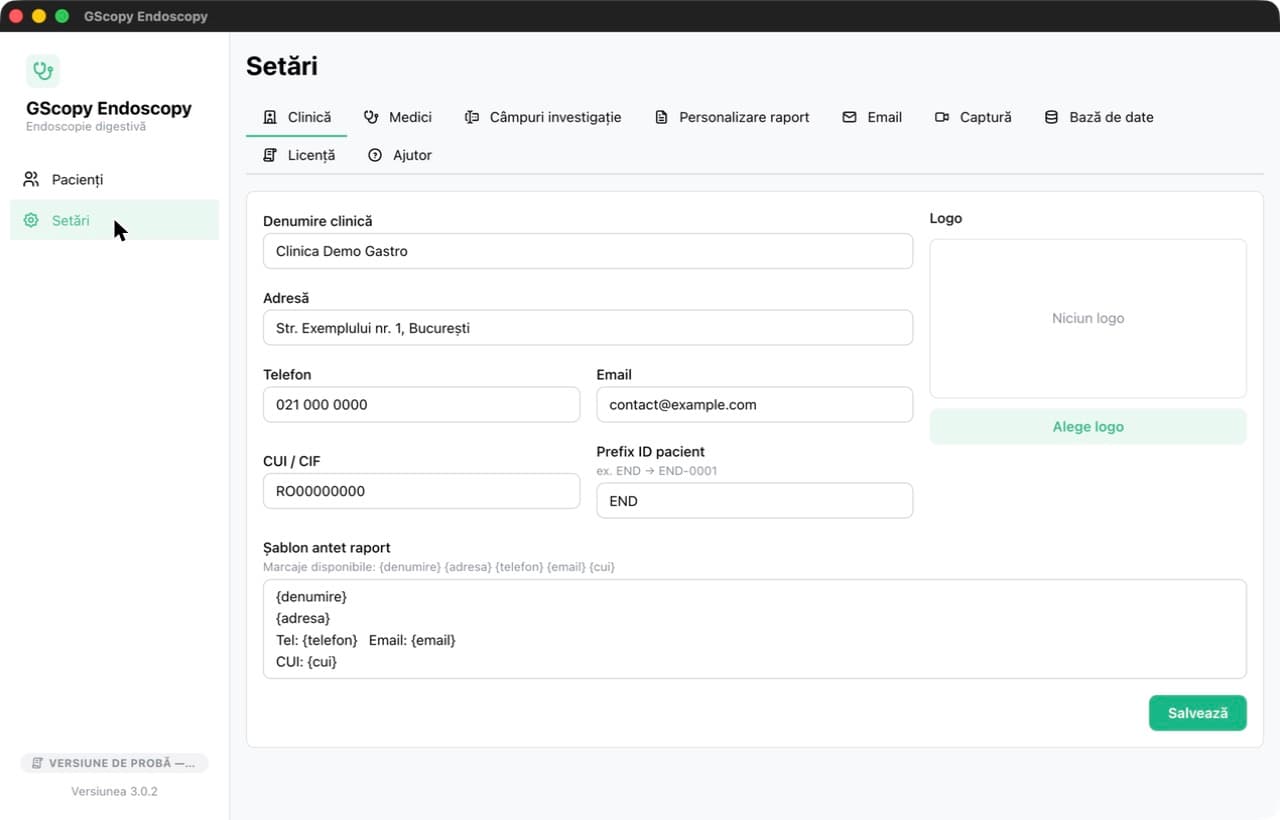The image size is (1280, 820).
Task: Click the GScopy stethoscope logo icon
Action: pyautogui.click(x=43, y=71)
